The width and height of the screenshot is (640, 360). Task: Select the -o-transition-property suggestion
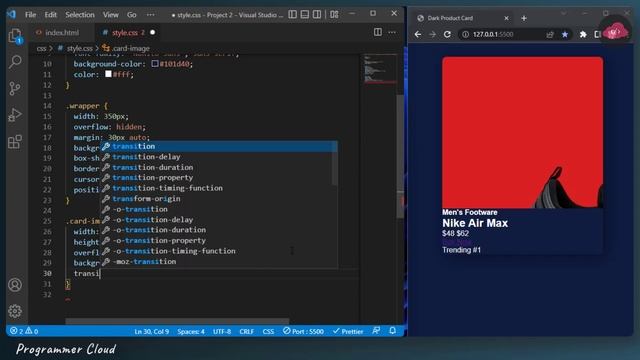(218, 240)
